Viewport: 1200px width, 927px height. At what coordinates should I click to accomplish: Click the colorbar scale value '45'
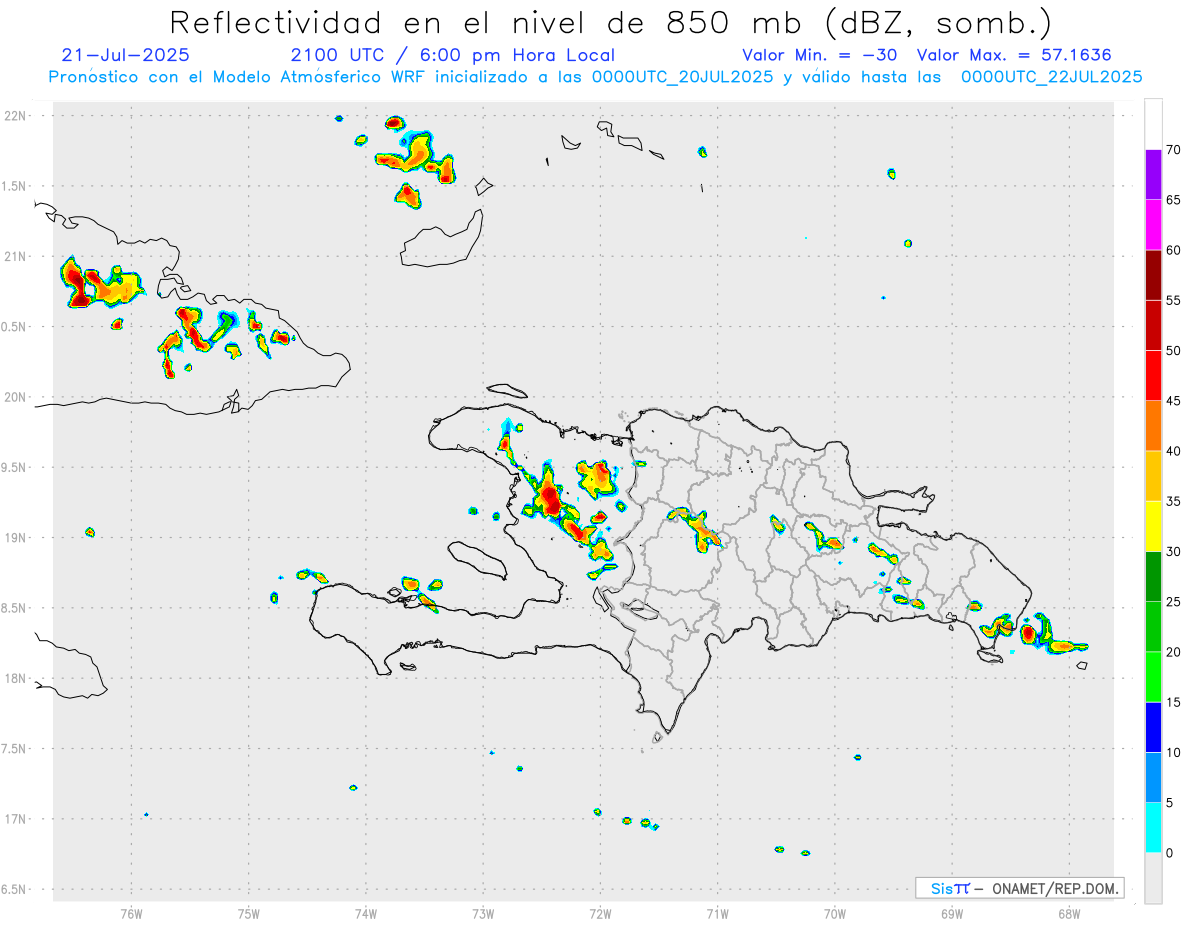click(1174, 401)
